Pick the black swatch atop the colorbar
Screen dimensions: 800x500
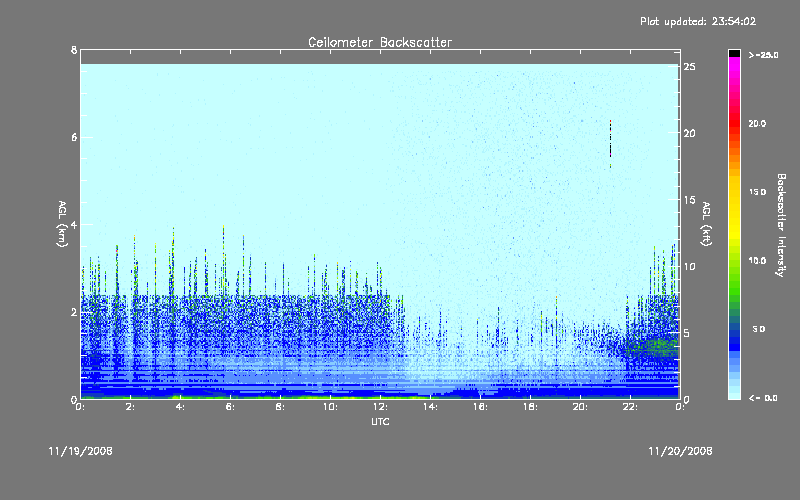pyautogui.click(x=734, y=53)
